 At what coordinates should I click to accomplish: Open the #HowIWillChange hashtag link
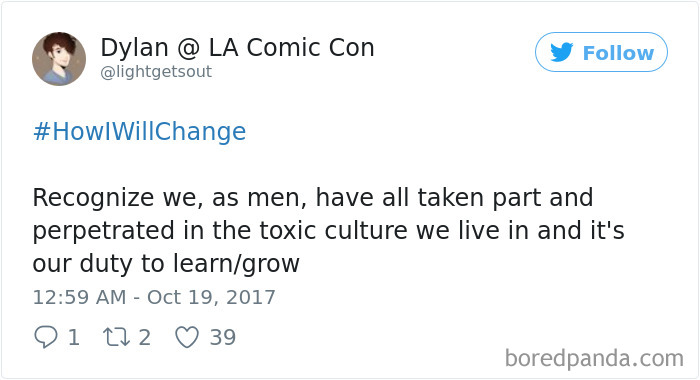click(x=139, y=132)
